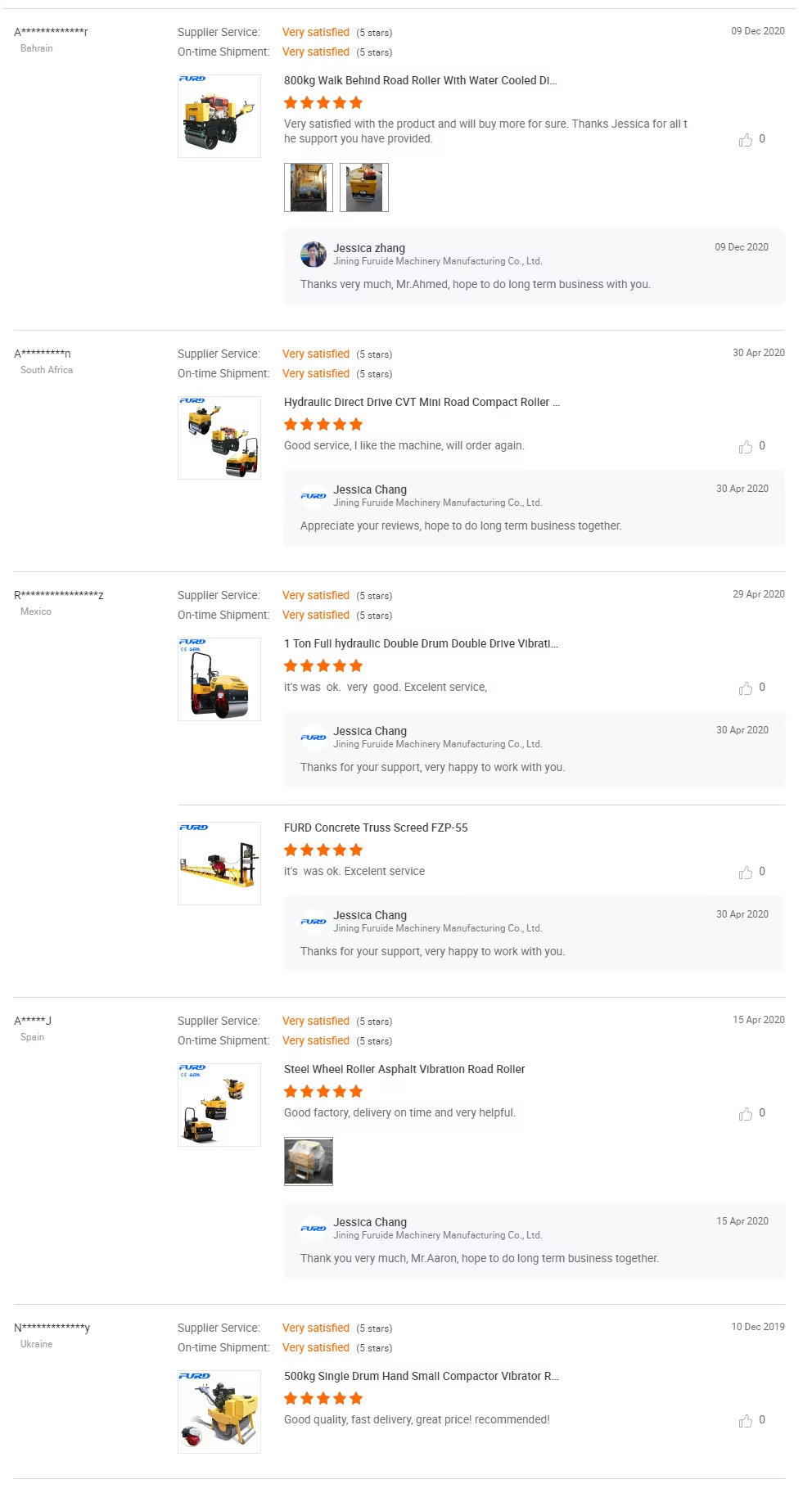Viewport: 812px width, 1493px height.
Task: Open the 800kg Walk Behind Road Roller link
Action: click(420, 80)
